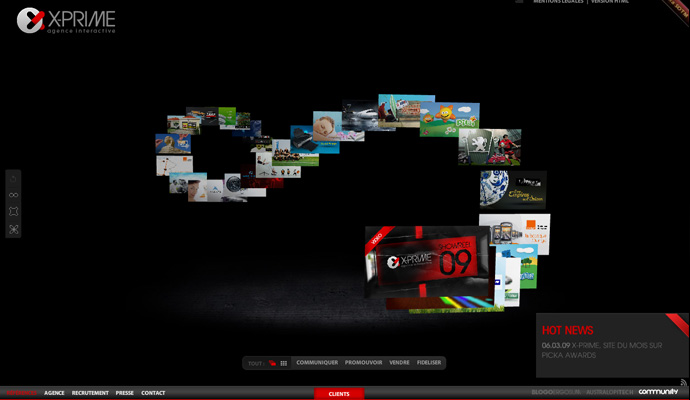Click the X-Prime logo
690x400 pixels.
[66, 21]
